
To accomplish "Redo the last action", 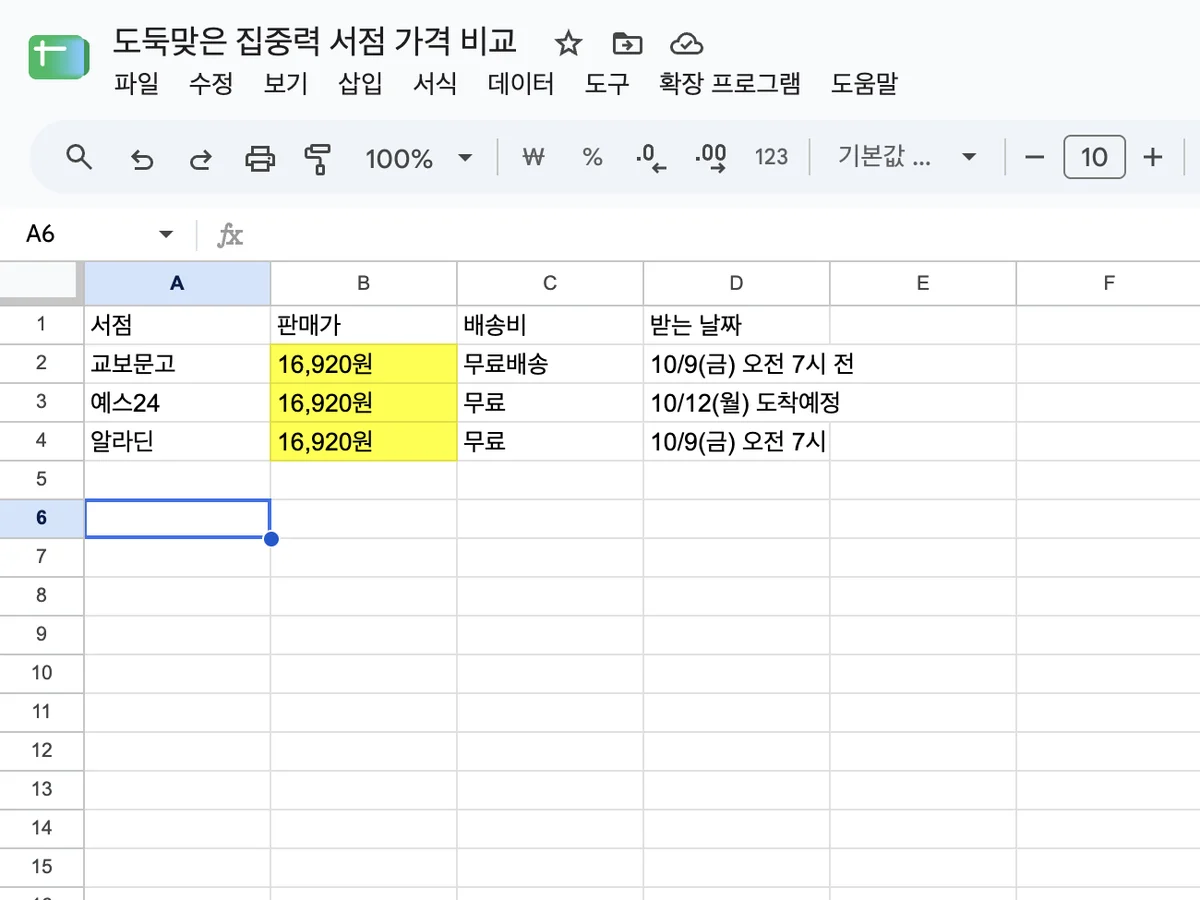I will (x=201, y=158).
